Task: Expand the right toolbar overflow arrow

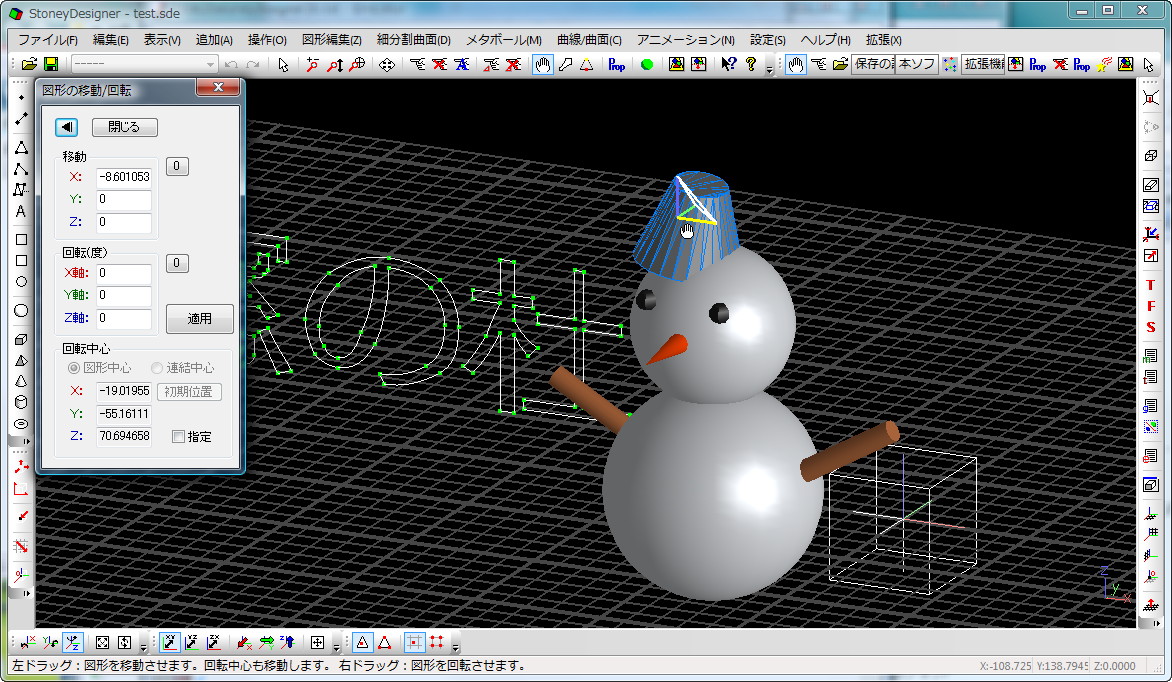Action: 1156,623
